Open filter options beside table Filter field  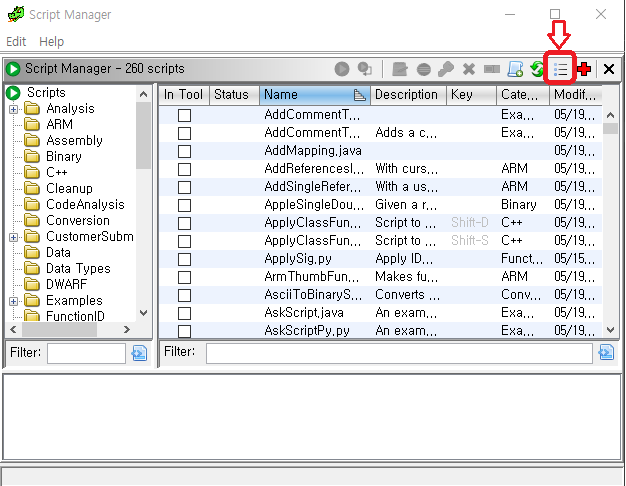point(606,352)
